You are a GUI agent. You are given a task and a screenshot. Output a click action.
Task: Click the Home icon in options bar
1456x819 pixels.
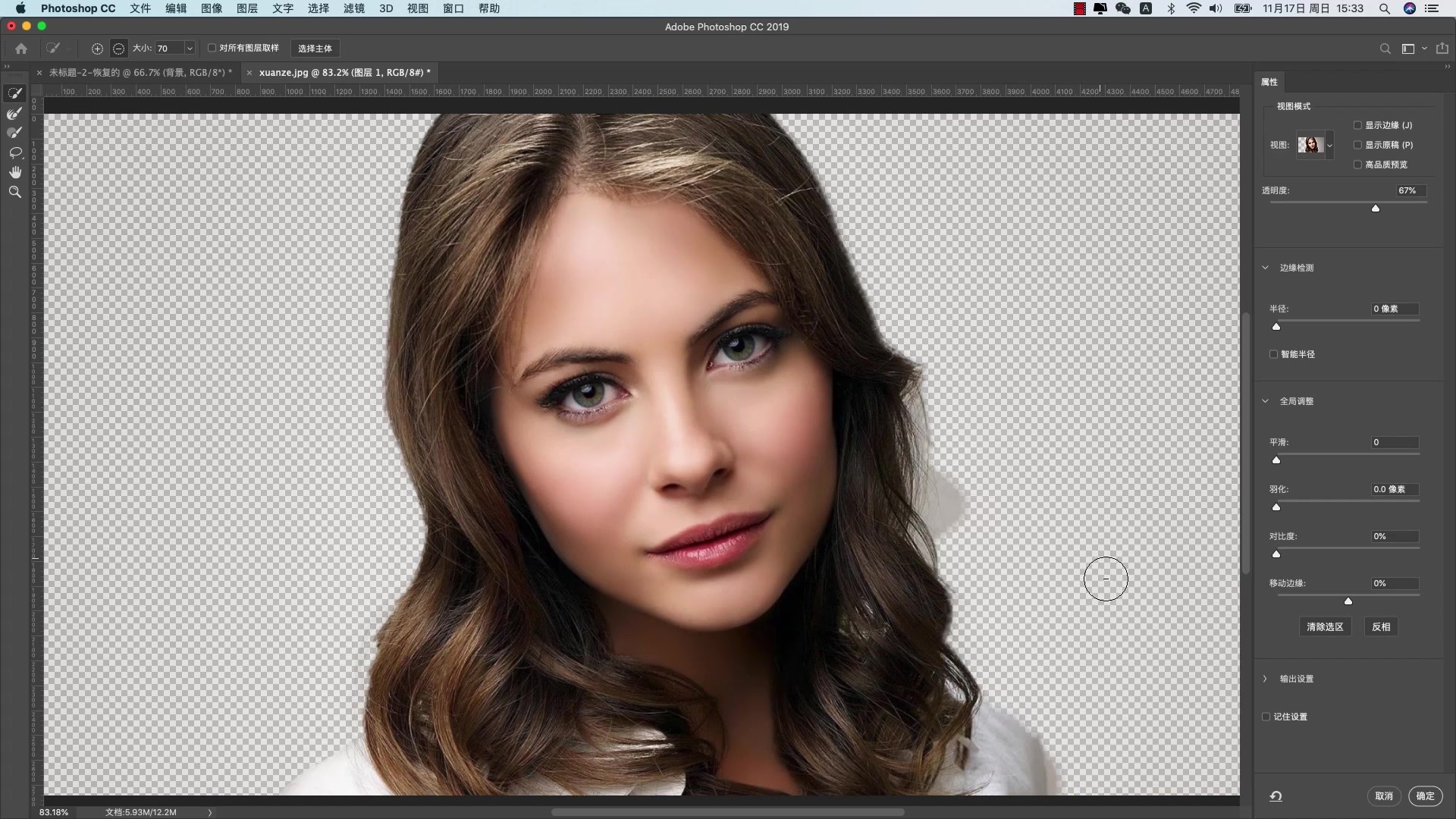click(21, 49)
